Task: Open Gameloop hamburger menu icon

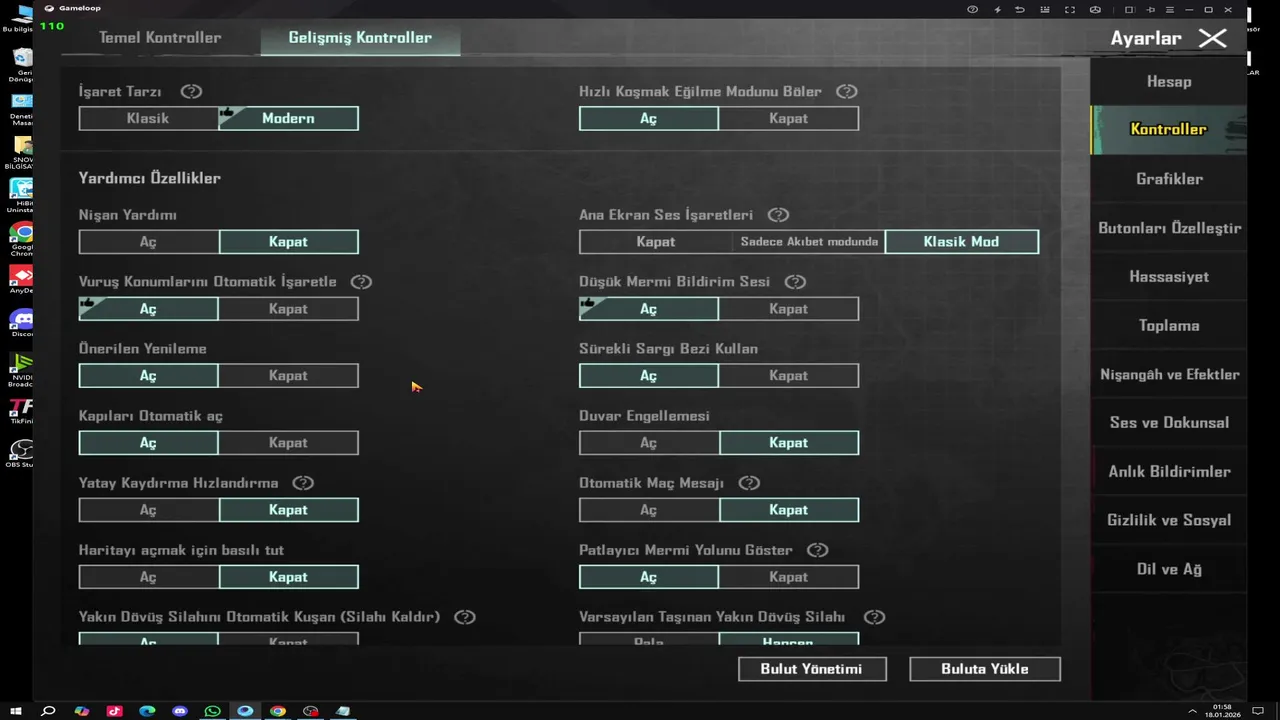Action: (x=1169, y=9)
